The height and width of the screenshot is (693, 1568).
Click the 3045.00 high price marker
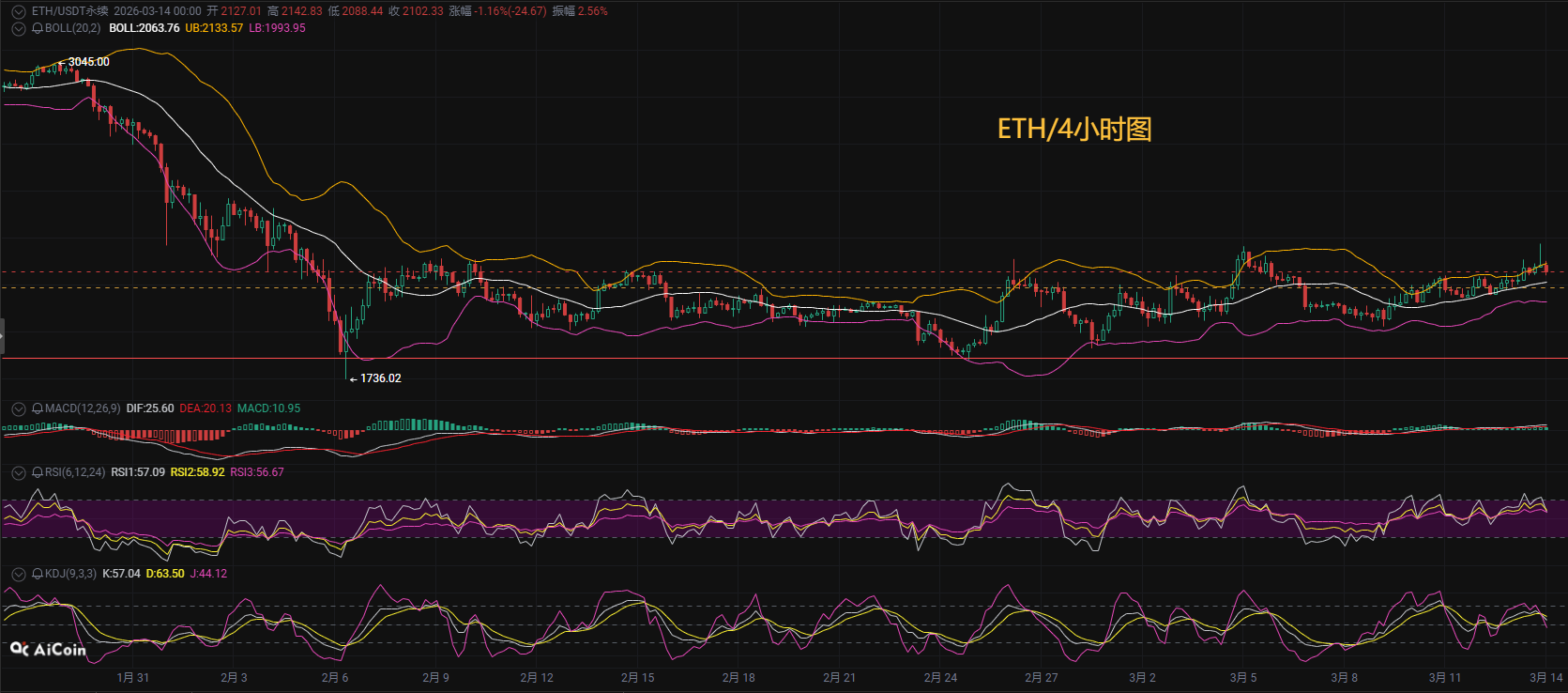click(x=88, y=62)
